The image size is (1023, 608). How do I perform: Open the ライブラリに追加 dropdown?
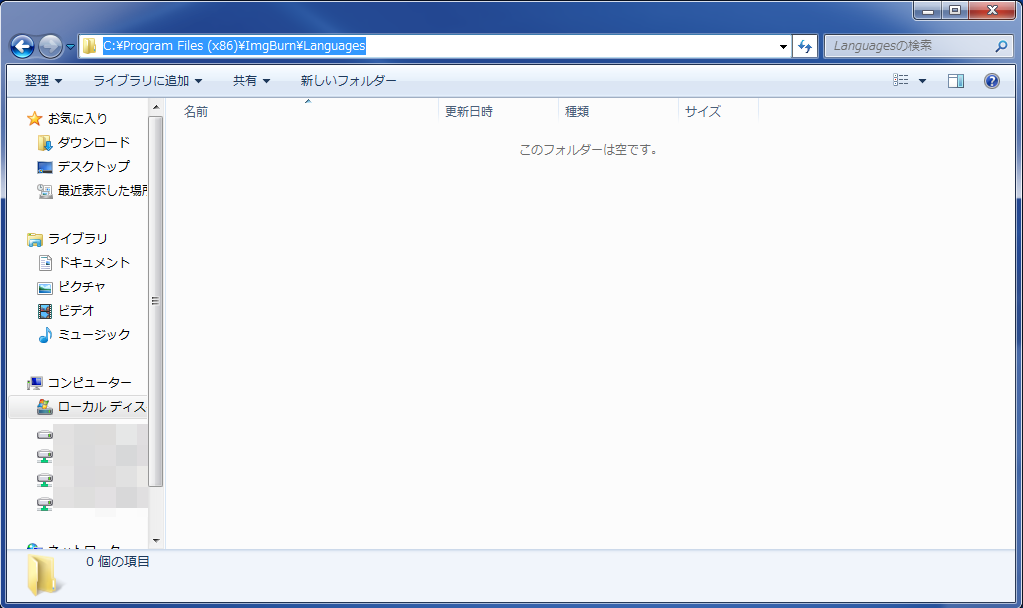click(x=147, y=80)
